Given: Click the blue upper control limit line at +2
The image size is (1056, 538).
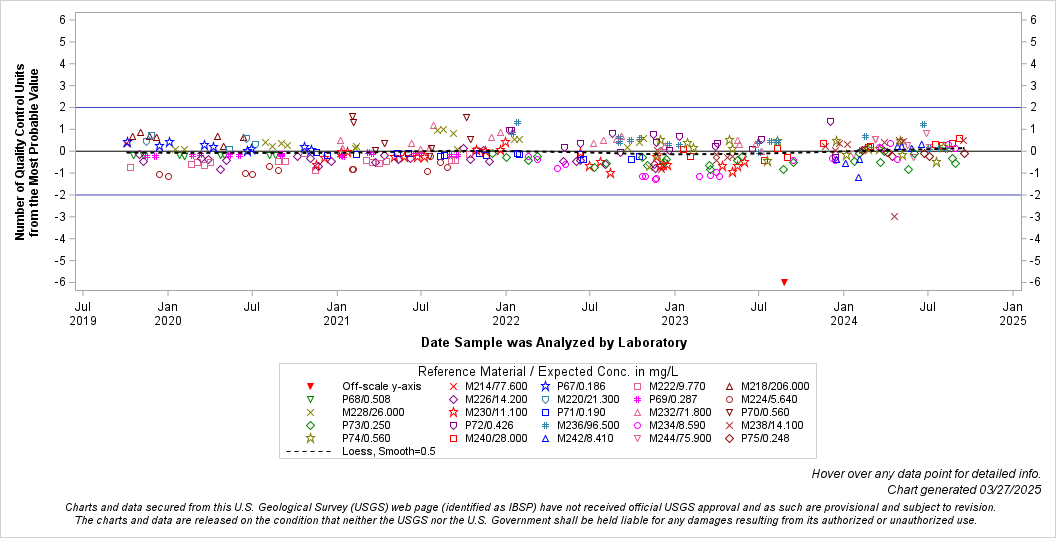Looking at the screenshot, I should pos(549,107).
